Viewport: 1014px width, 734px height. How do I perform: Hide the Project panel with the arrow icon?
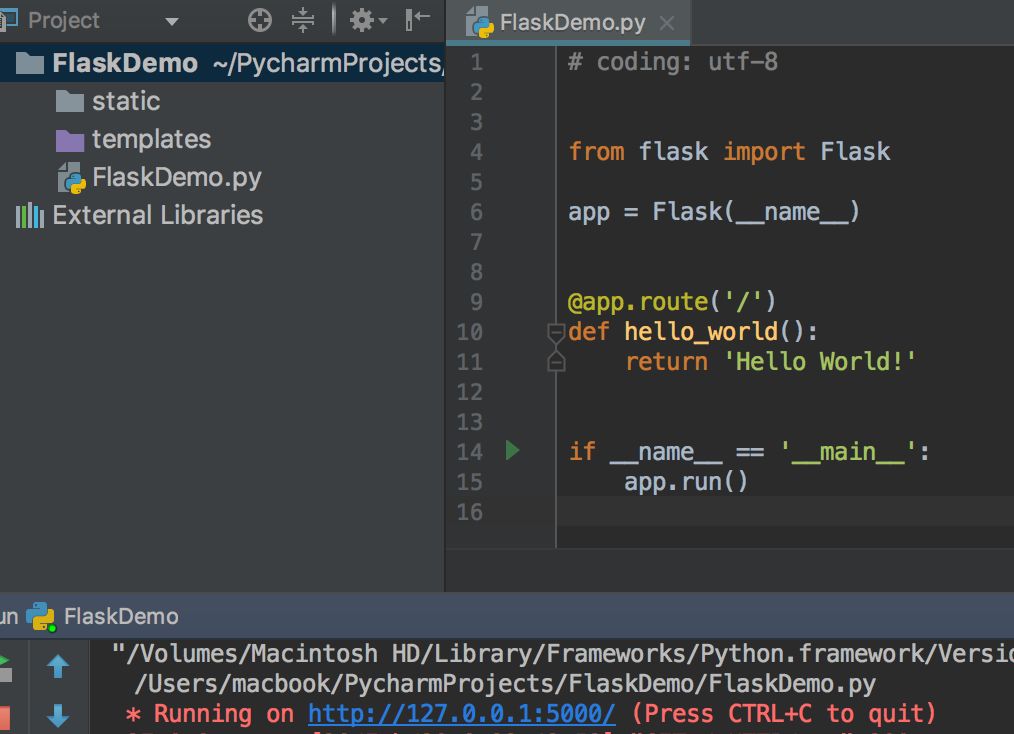417,19
